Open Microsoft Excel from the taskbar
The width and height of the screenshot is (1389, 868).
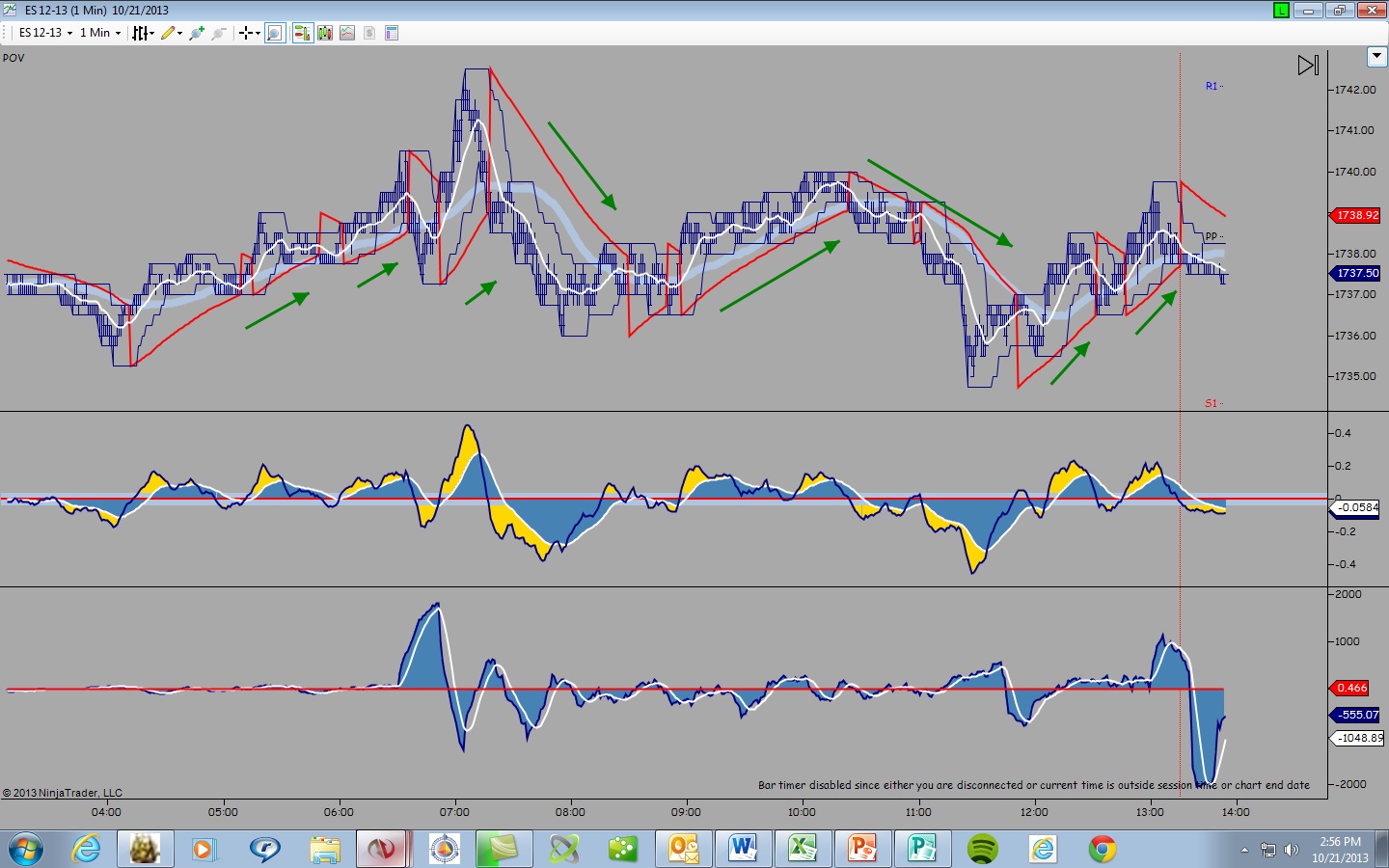coord(803,850)
